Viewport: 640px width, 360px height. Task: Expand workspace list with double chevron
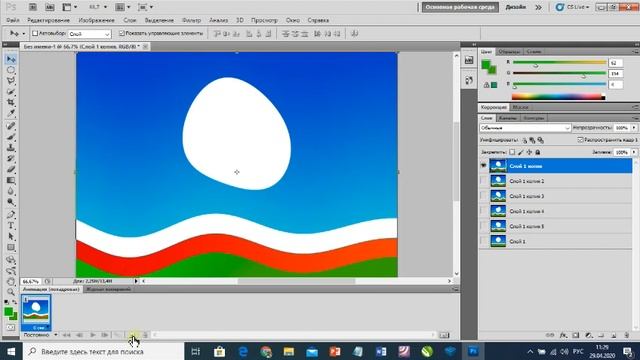click(538, 7)
